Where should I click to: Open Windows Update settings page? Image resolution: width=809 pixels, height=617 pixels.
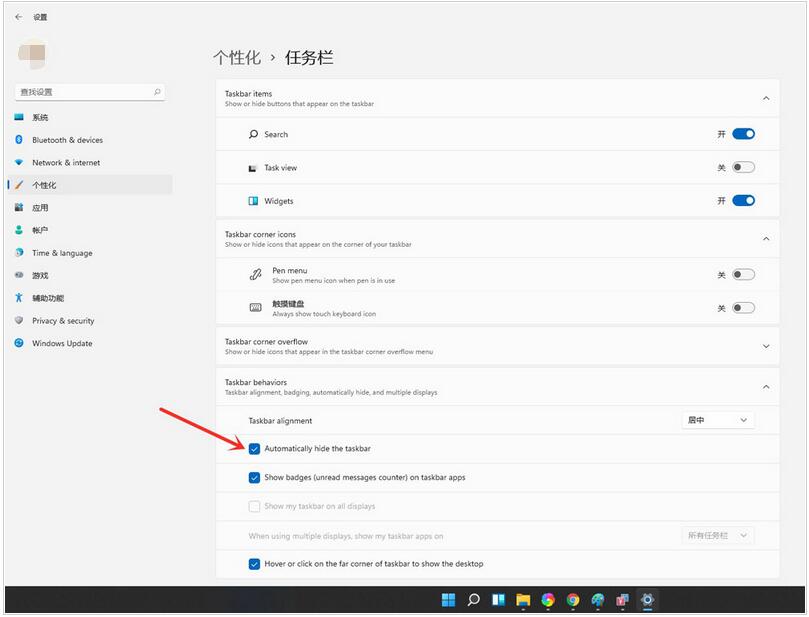pos(90,343)
